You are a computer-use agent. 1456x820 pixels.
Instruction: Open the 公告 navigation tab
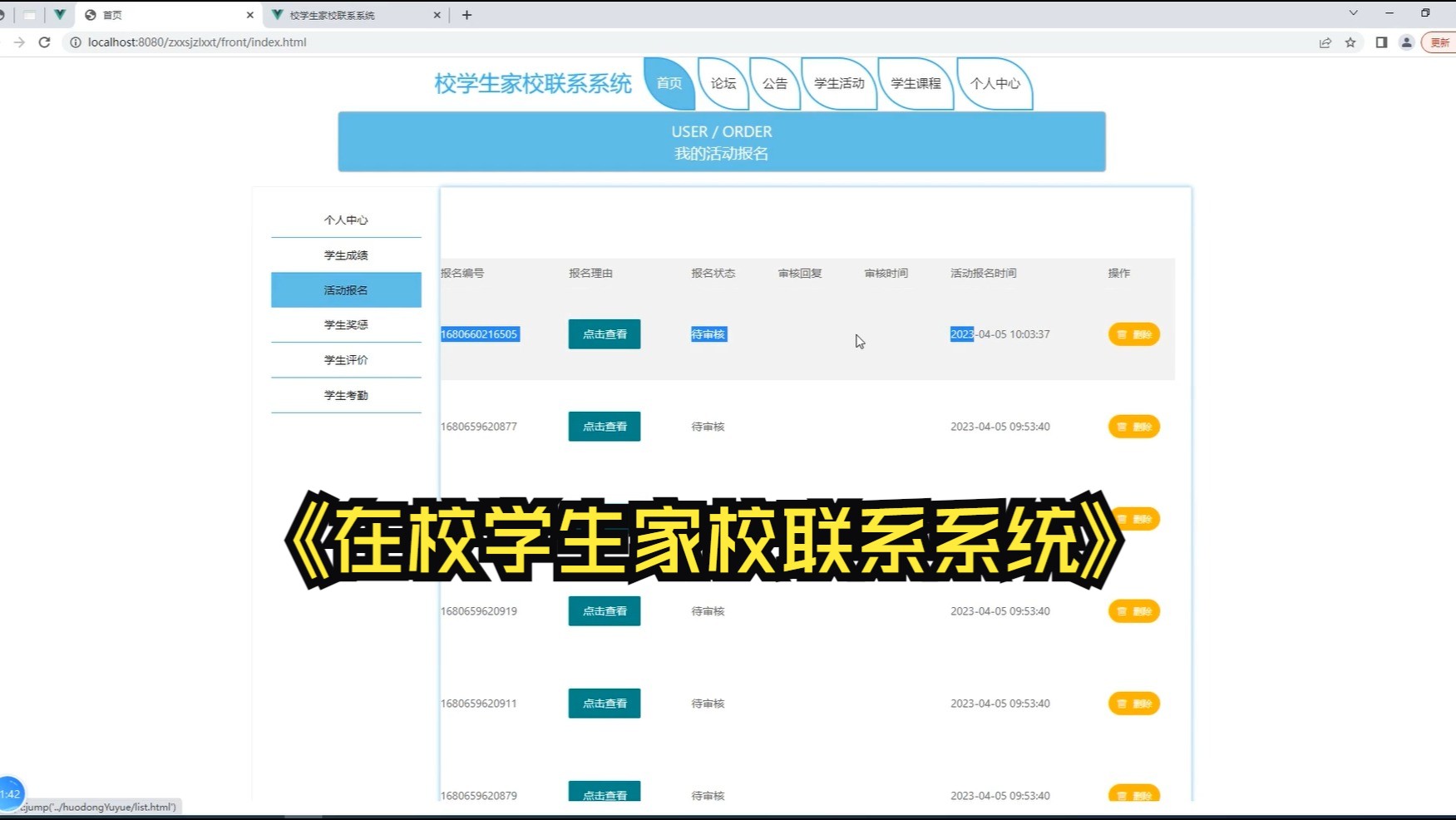pos(775,83)
